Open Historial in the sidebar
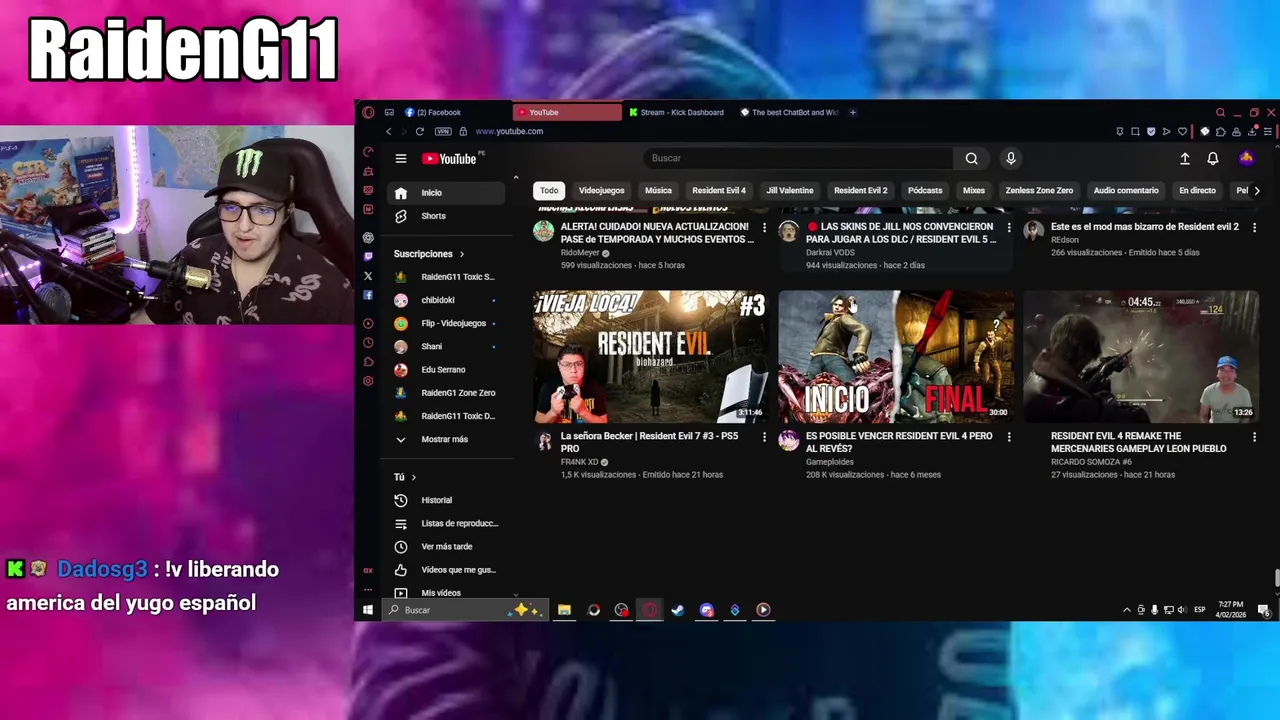The image size is (1280, 720). pos(447,500)
